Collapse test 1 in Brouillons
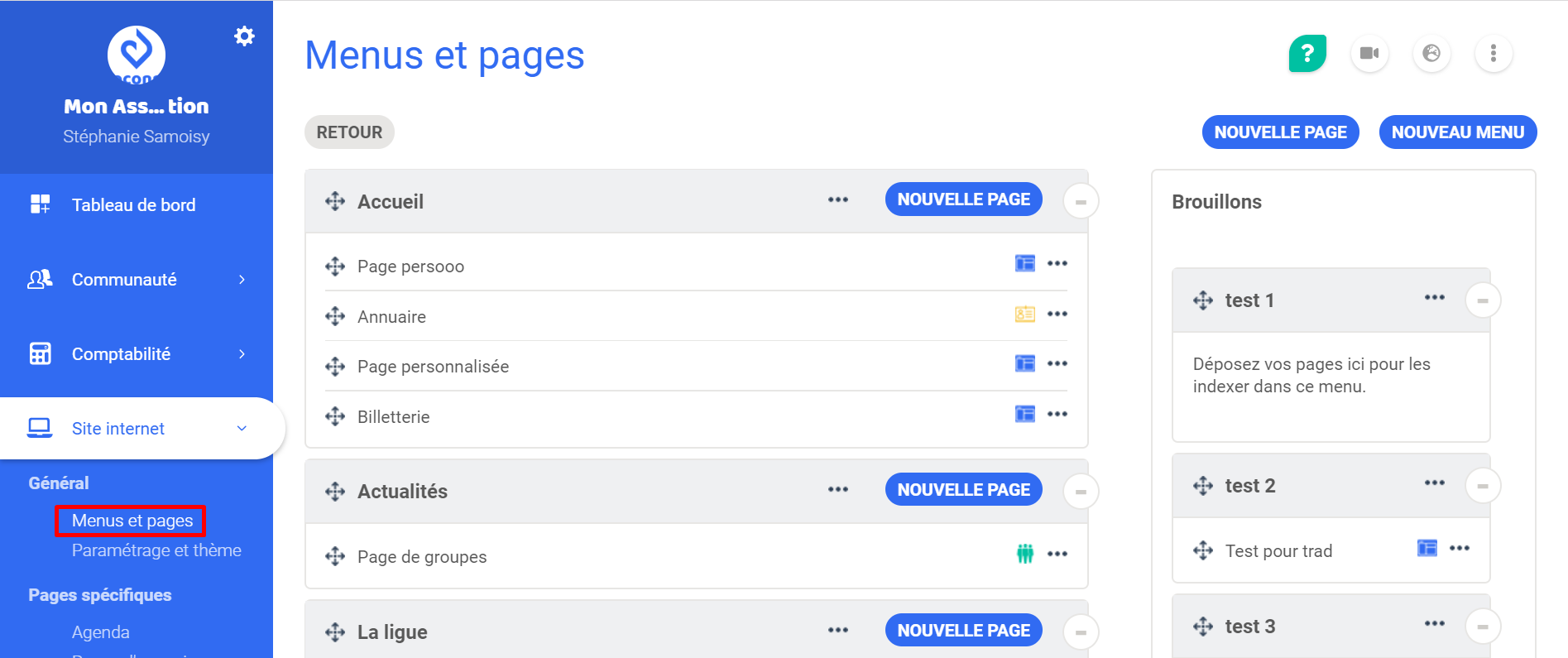The width and height of the screenshot is (1568, 658). [1483, 300]
